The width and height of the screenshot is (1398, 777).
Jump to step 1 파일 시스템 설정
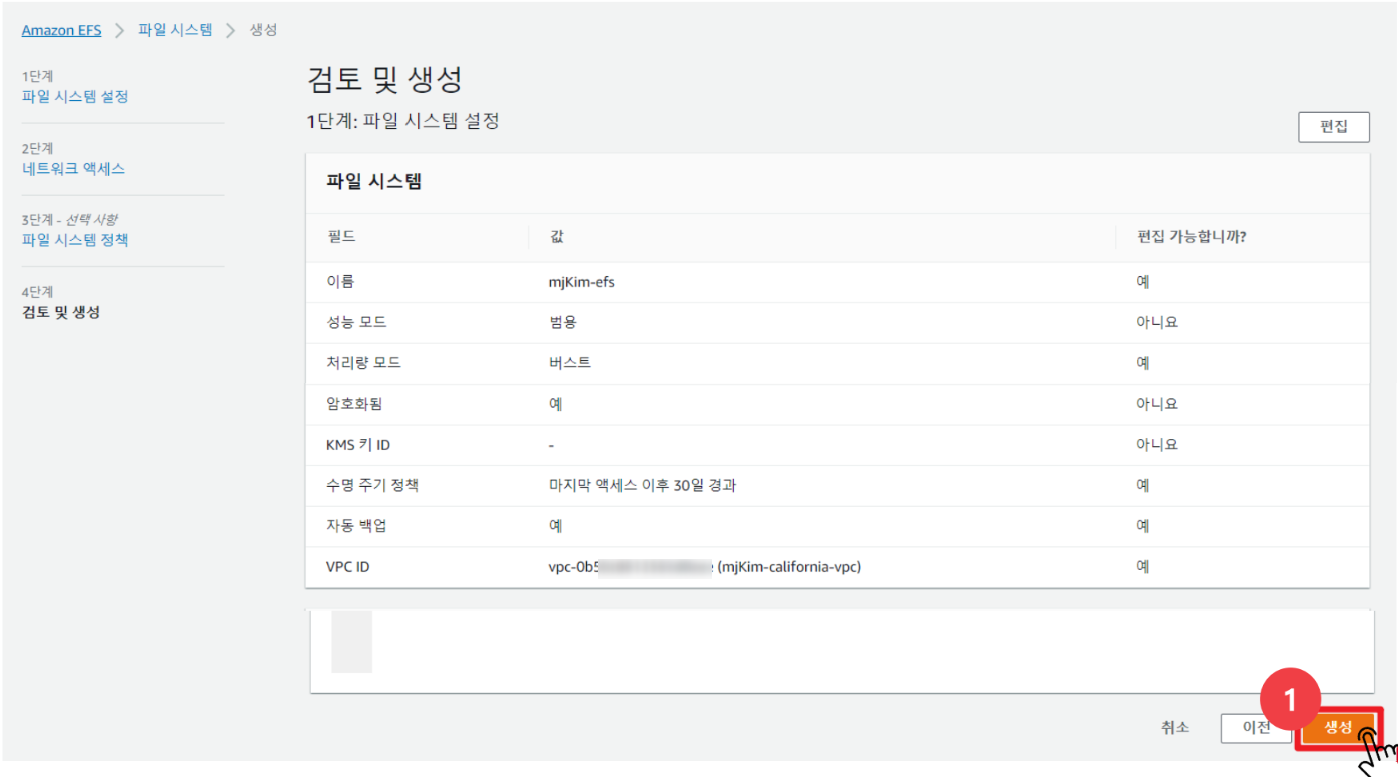75,97
